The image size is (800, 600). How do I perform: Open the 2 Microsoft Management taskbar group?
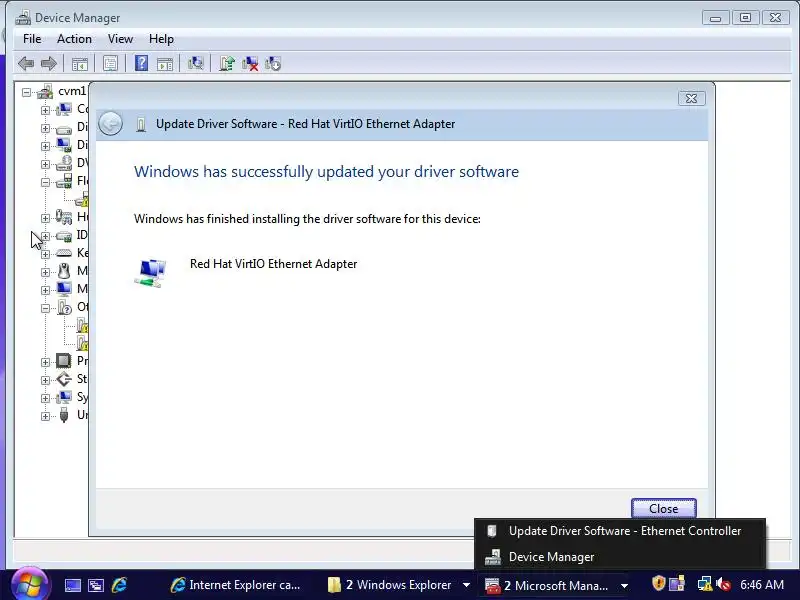(x=557, y=585)
